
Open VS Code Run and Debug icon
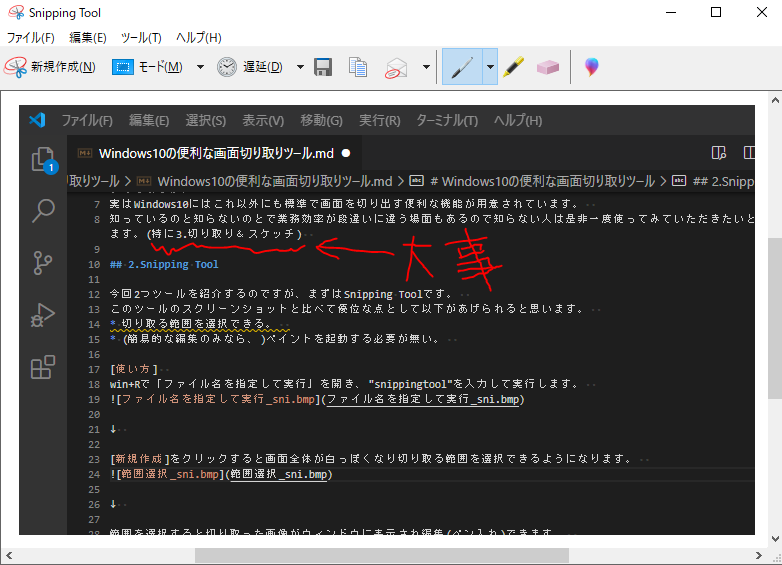coord(42,315)
